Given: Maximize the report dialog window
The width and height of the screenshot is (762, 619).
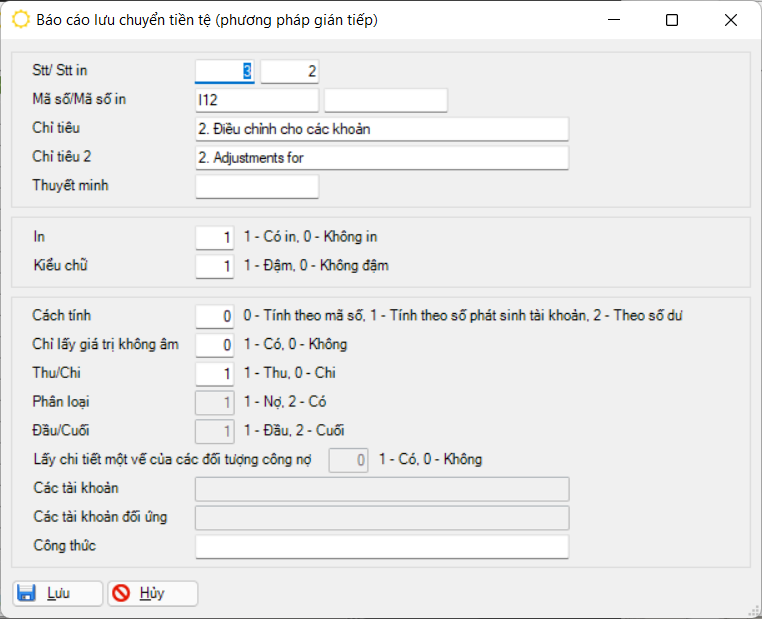Looking at the screenshot, I should pos(672,20).
